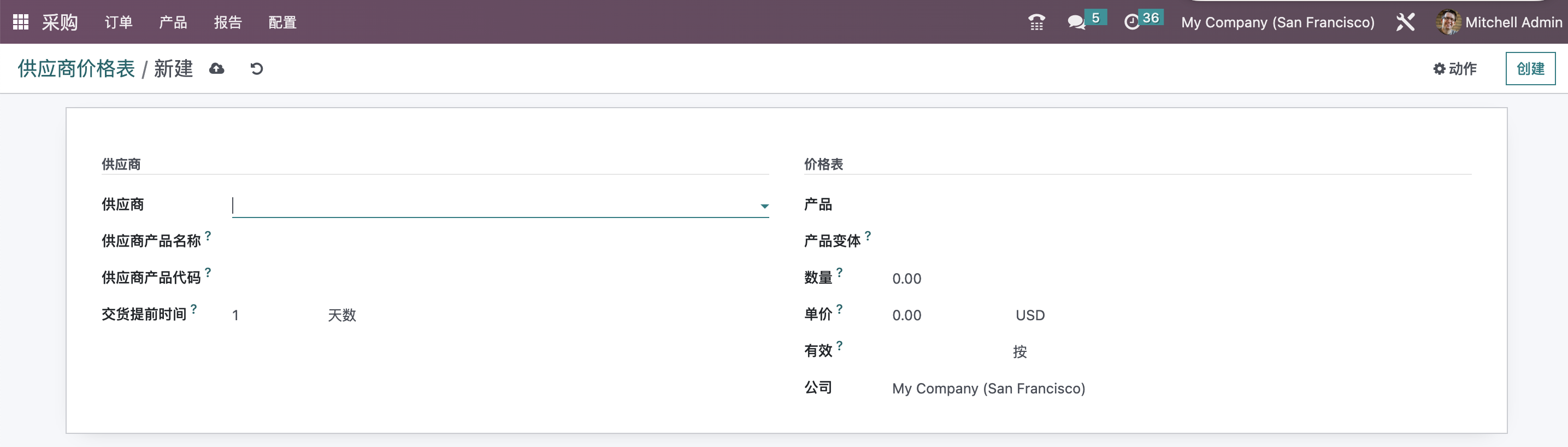
Task: Click the 天数 text
Action: (x=341, y=315)
